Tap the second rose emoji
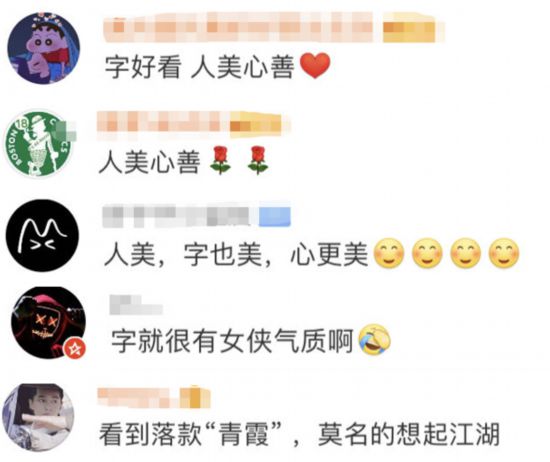This screenshot has width=550, height=462. (258, 160)
